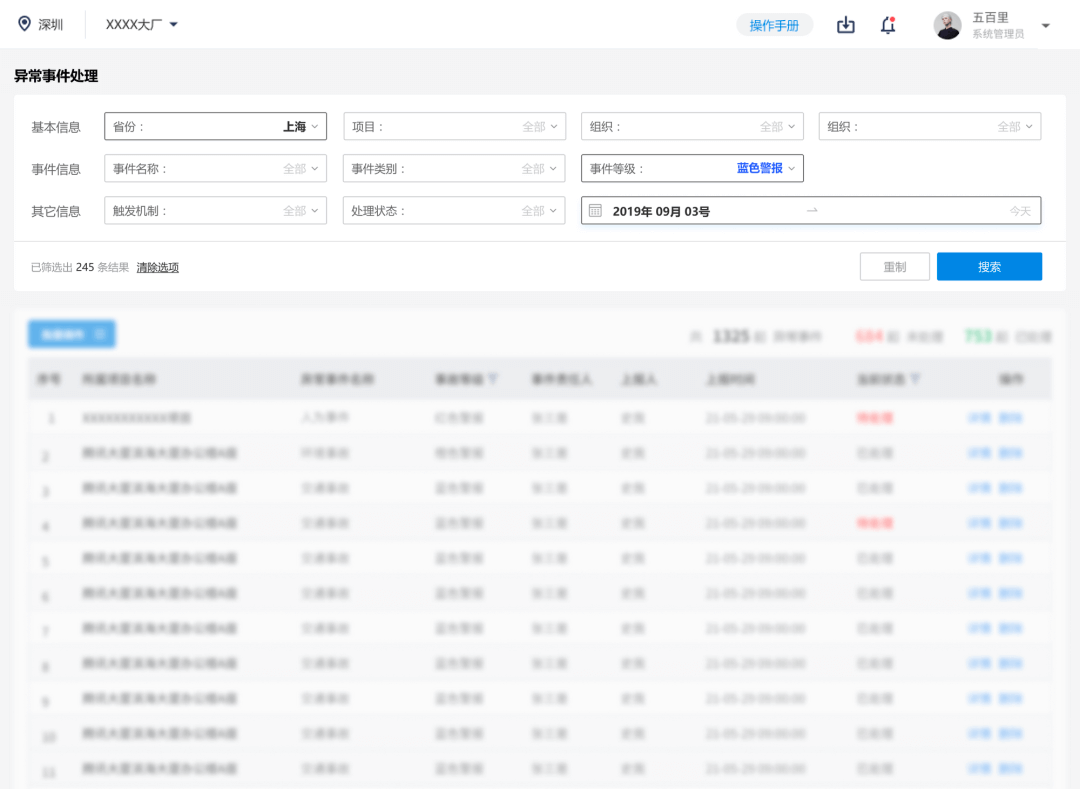Click the 今天 end date field
This screenshot has height=789, width=1080.
[1020, 211]
